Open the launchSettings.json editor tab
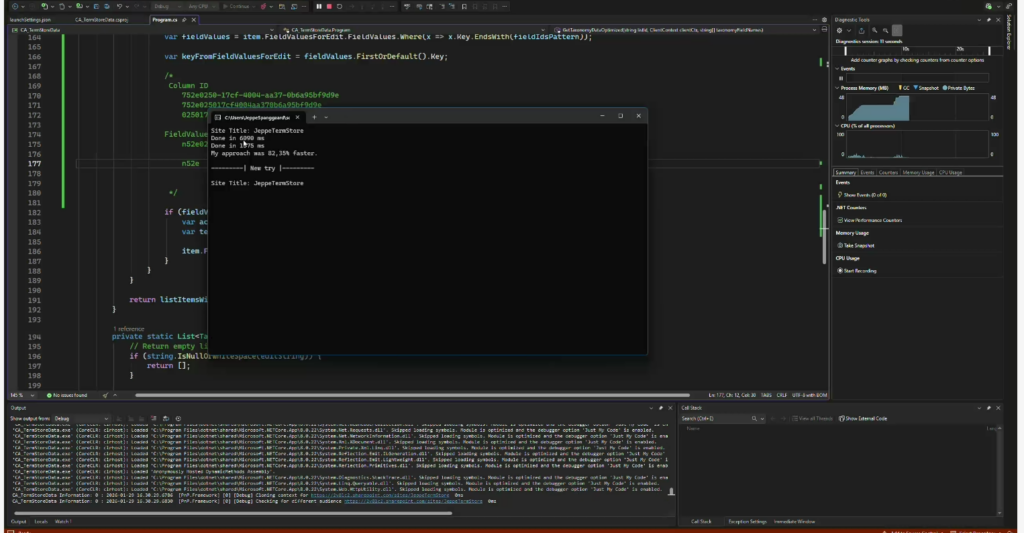The width and height of the screenshot is (1024, 533). click(x=31, y=19)
